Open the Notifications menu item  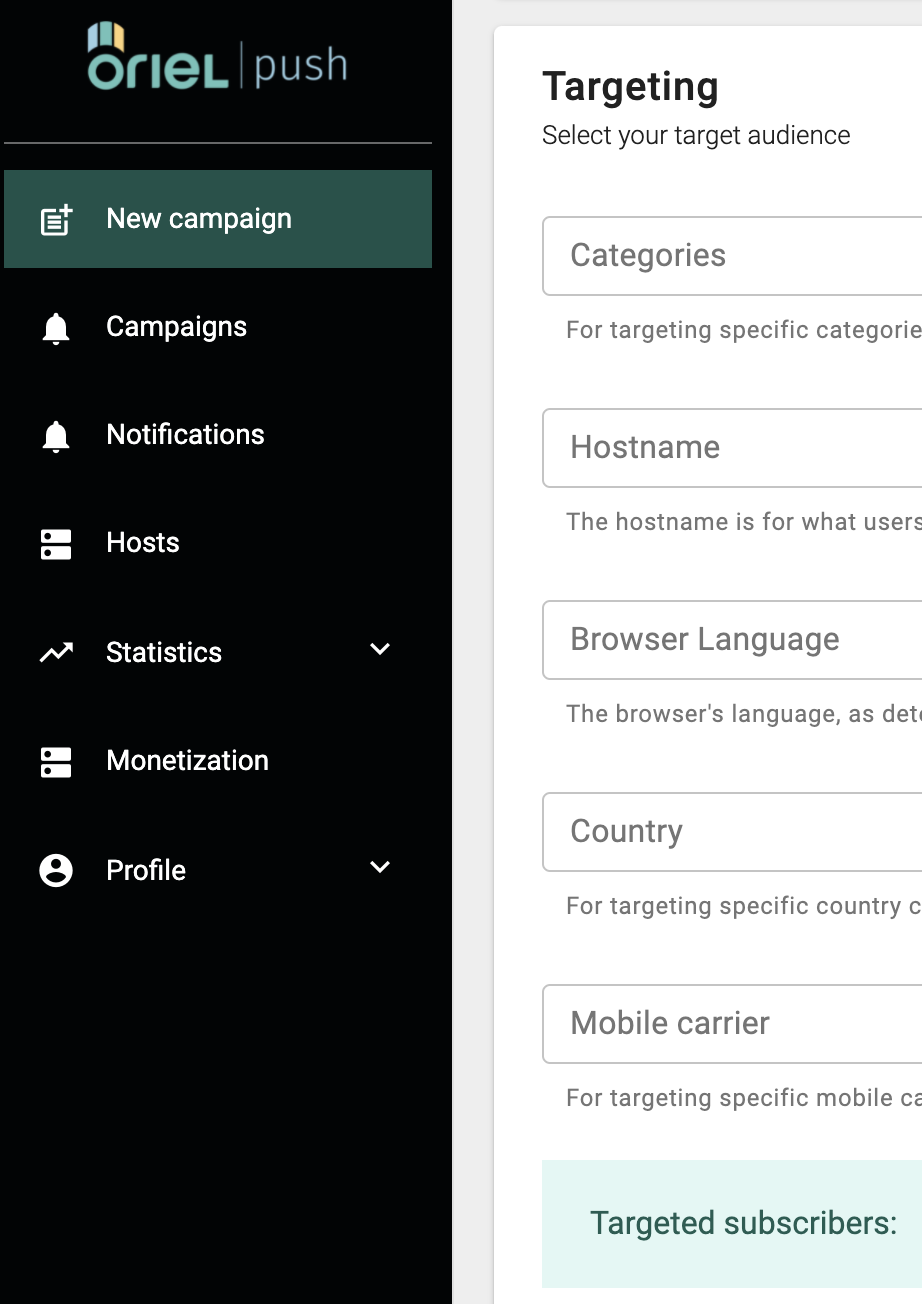[185, 435]
